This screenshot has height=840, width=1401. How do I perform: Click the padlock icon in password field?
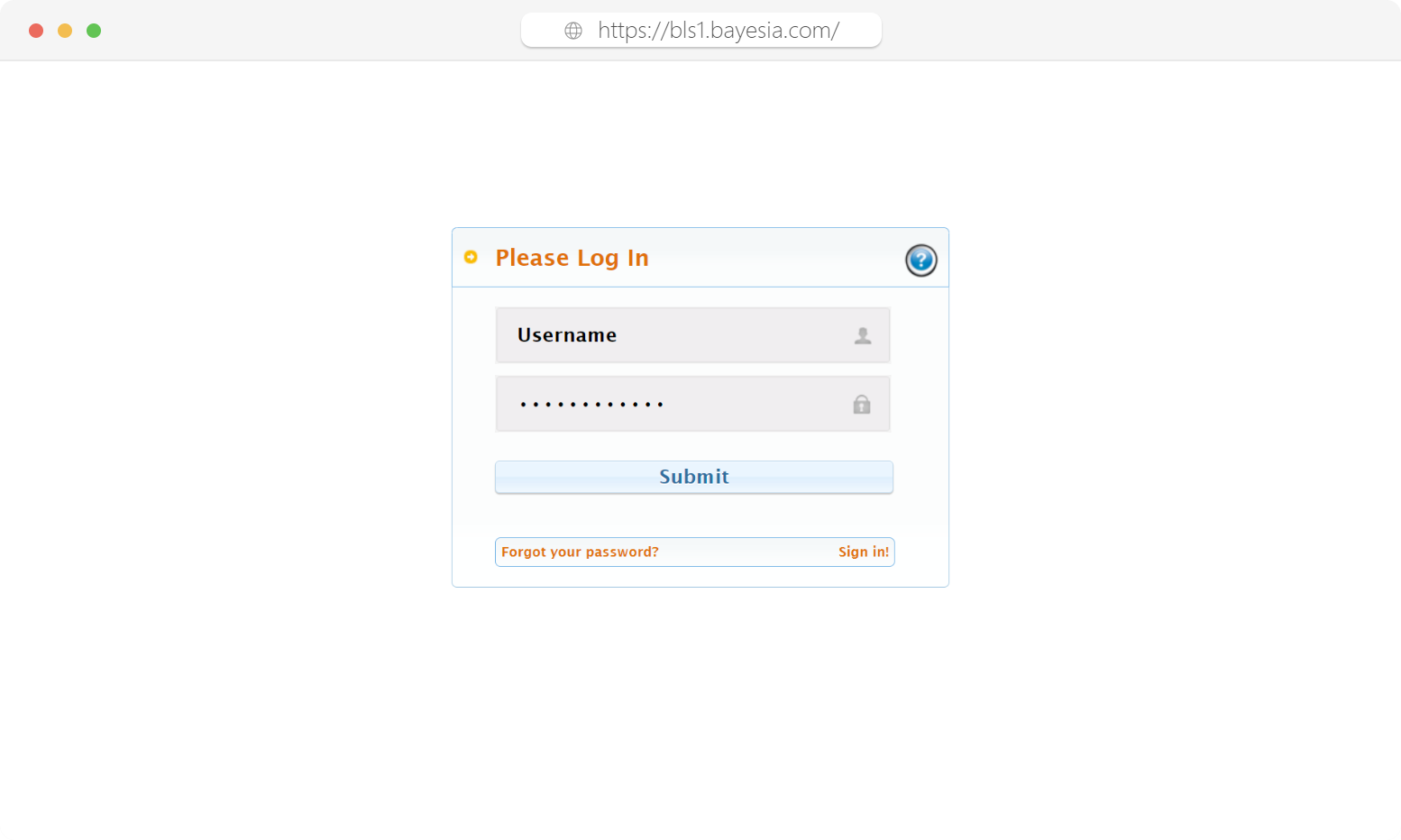(x=862, y=404)
